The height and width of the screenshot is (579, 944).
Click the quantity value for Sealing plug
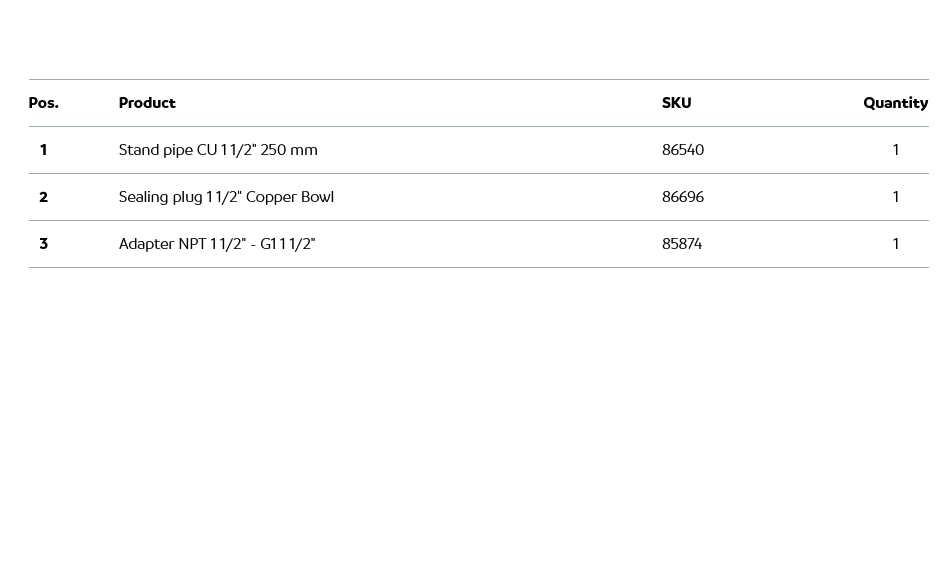[895, 197]
